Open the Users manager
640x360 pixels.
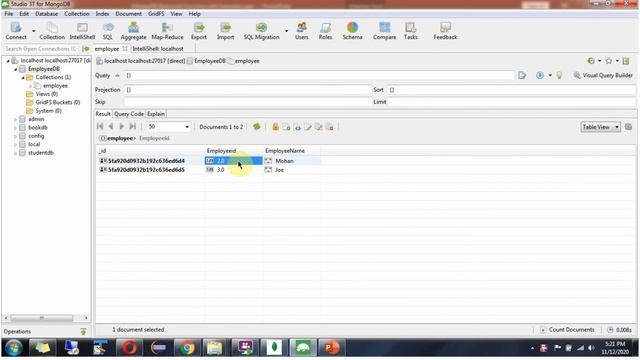tap(302, 31)
